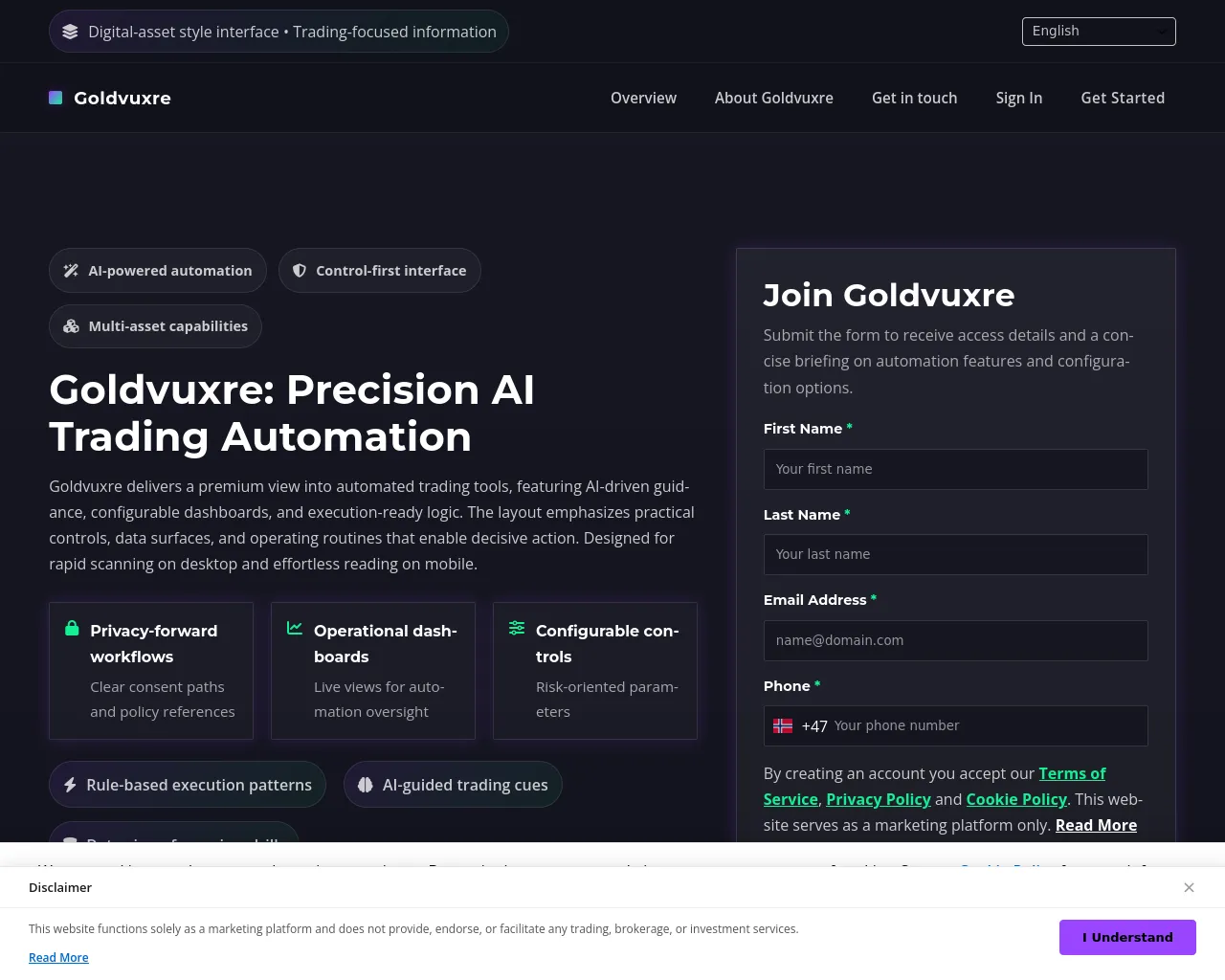The height and width of the screenshot is (980, 1225).
Task: Focus the Last Name input field
Action: pos(955,554)
